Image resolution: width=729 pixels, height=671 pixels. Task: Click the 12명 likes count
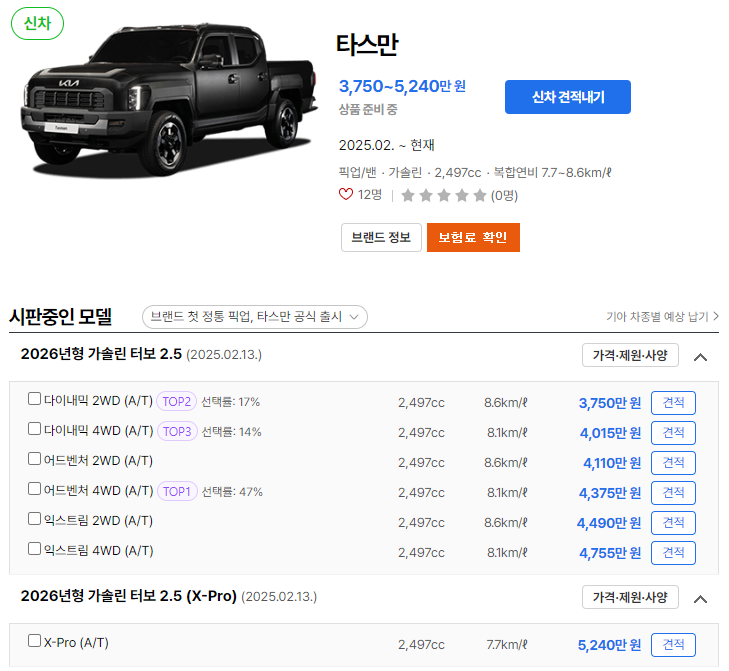tap(370, 195)
